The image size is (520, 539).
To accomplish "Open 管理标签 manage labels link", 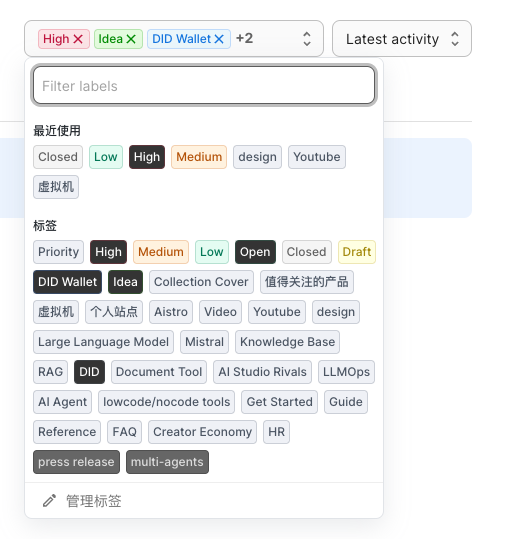I will pyautogui.click(x=93, y=501).
